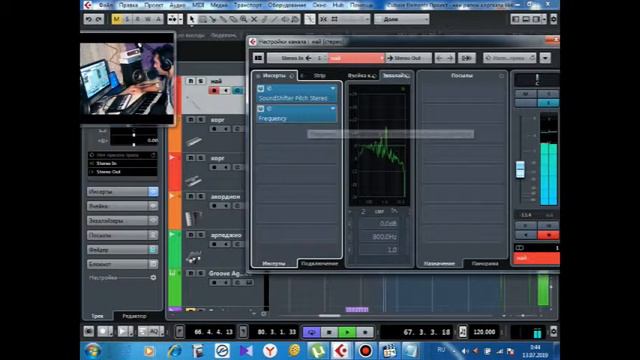Open the Оборудование menu
Viewport: 640px width, 360px height.
coord(287,5)
